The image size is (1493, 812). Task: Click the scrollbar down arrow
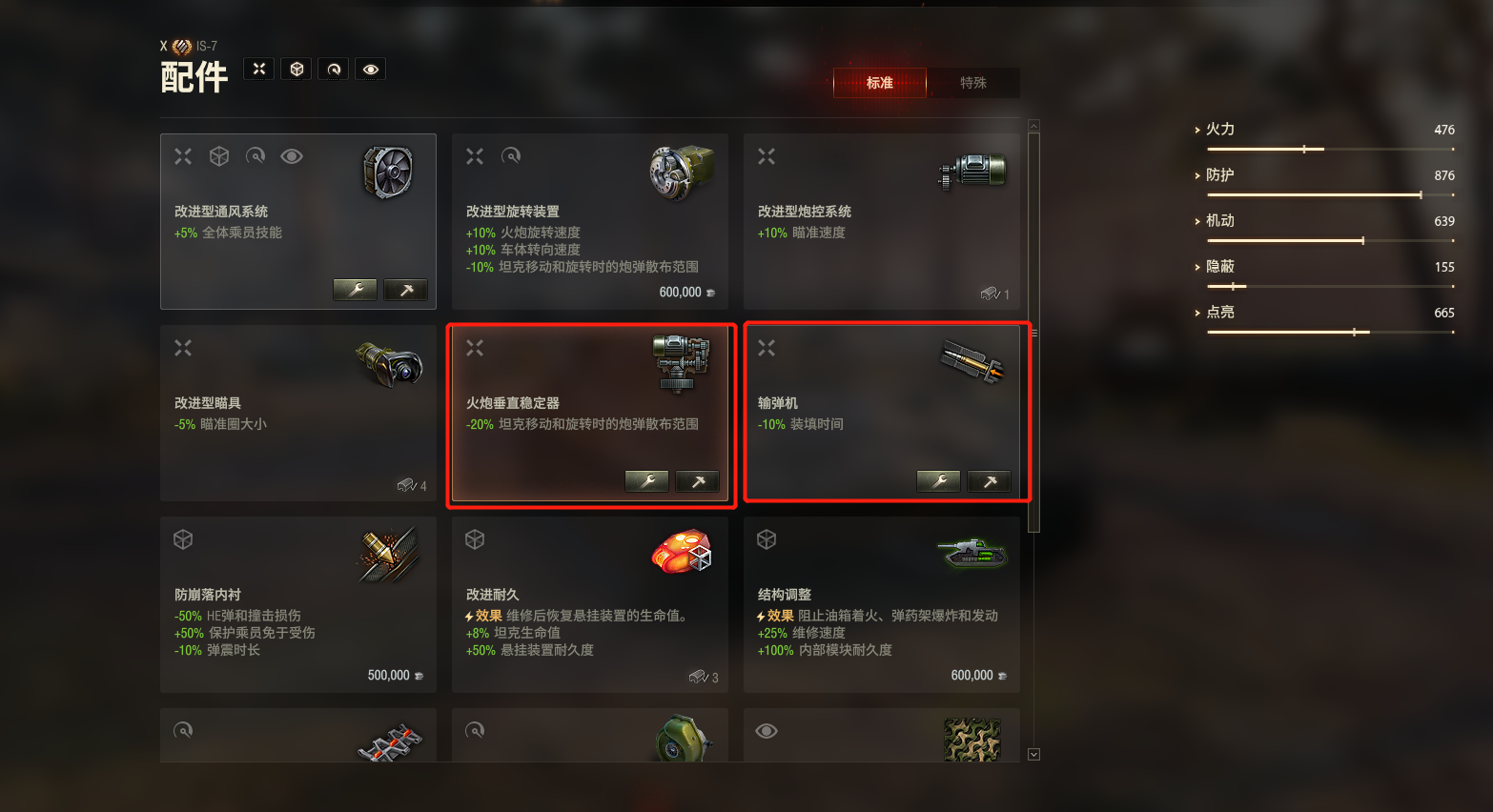(1033, 754)
